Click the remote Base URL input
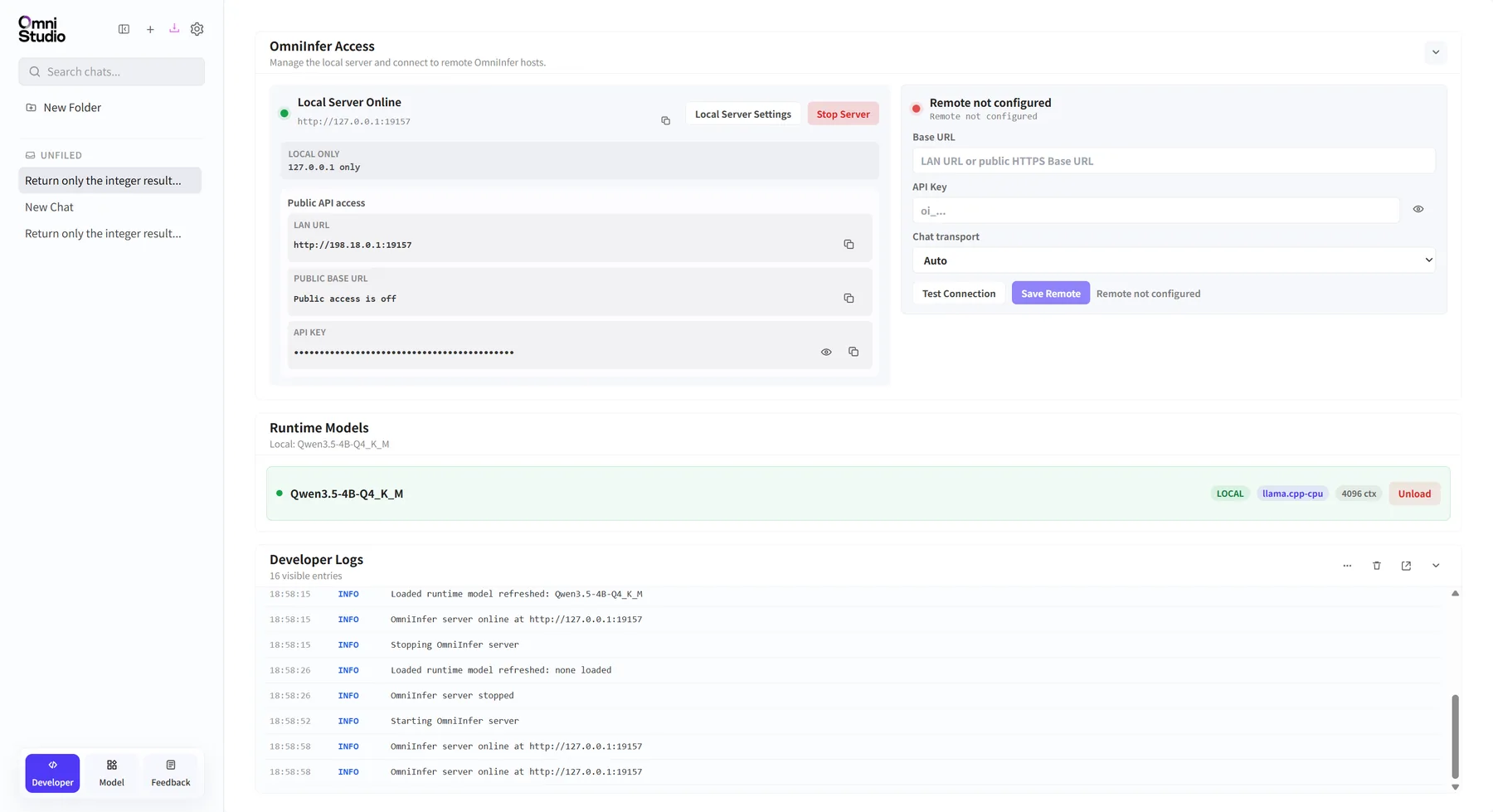 (x=1174, y=161)
